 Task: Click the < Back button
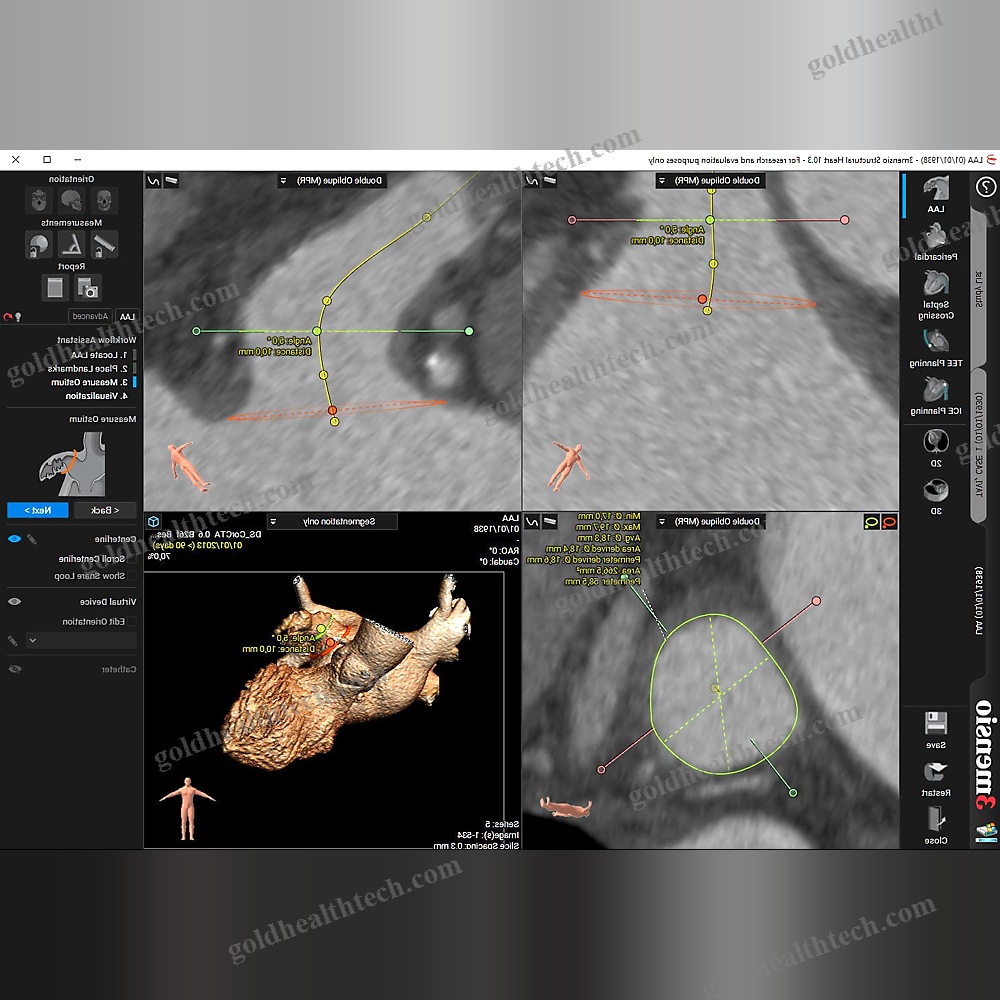105,510
